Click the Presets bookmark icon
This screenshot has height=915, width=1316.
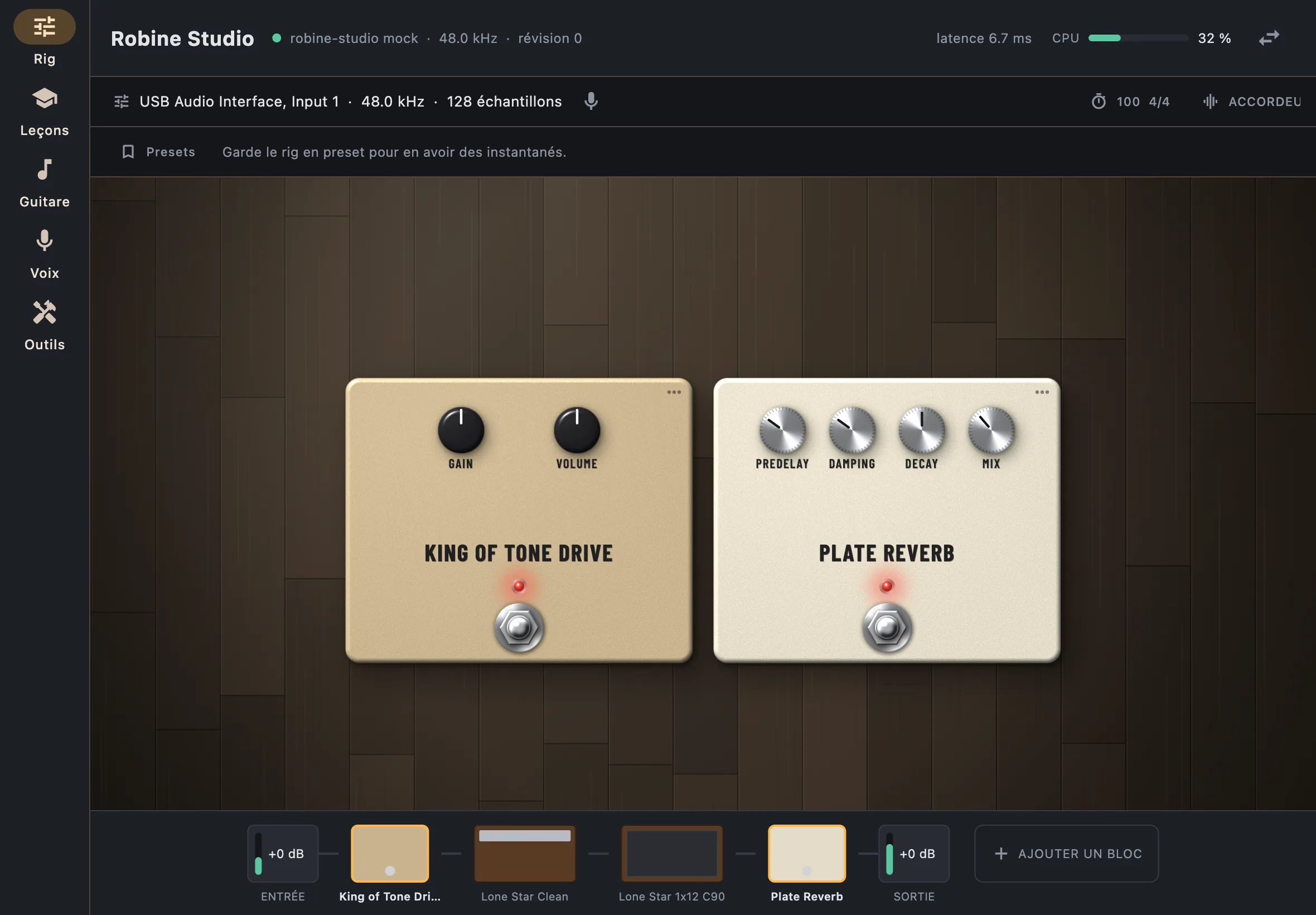tap(128, 152)
